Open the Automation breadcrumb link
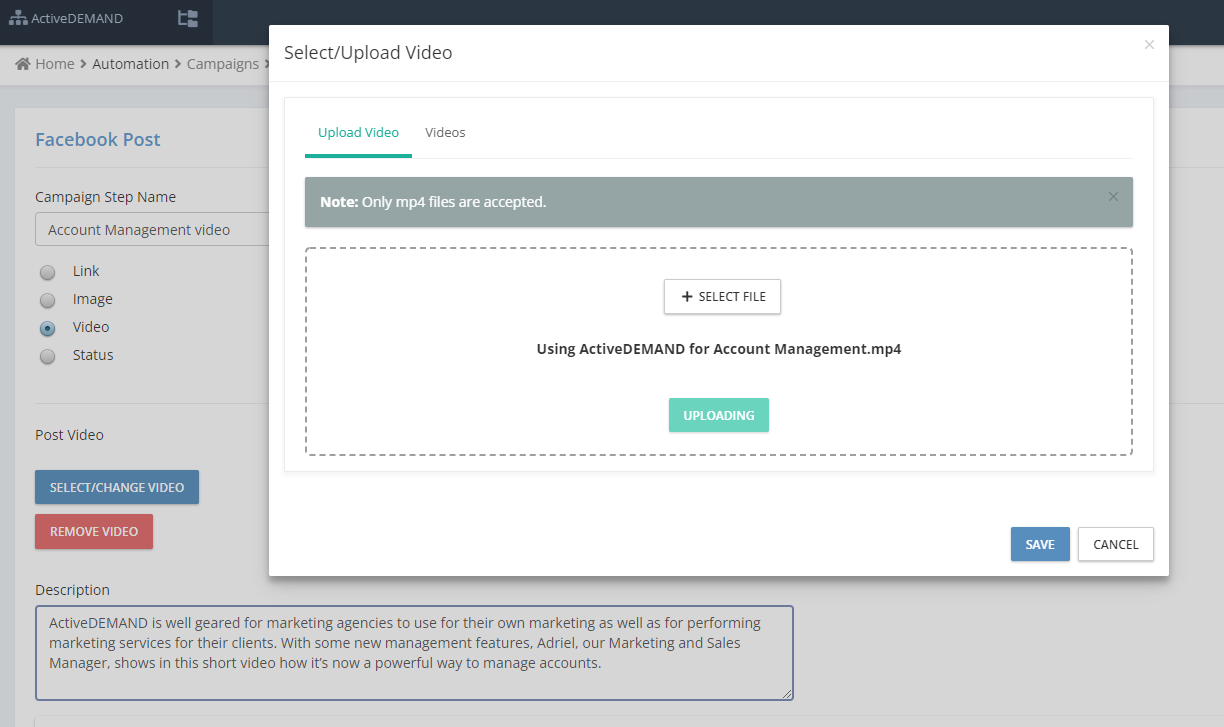 131,64
